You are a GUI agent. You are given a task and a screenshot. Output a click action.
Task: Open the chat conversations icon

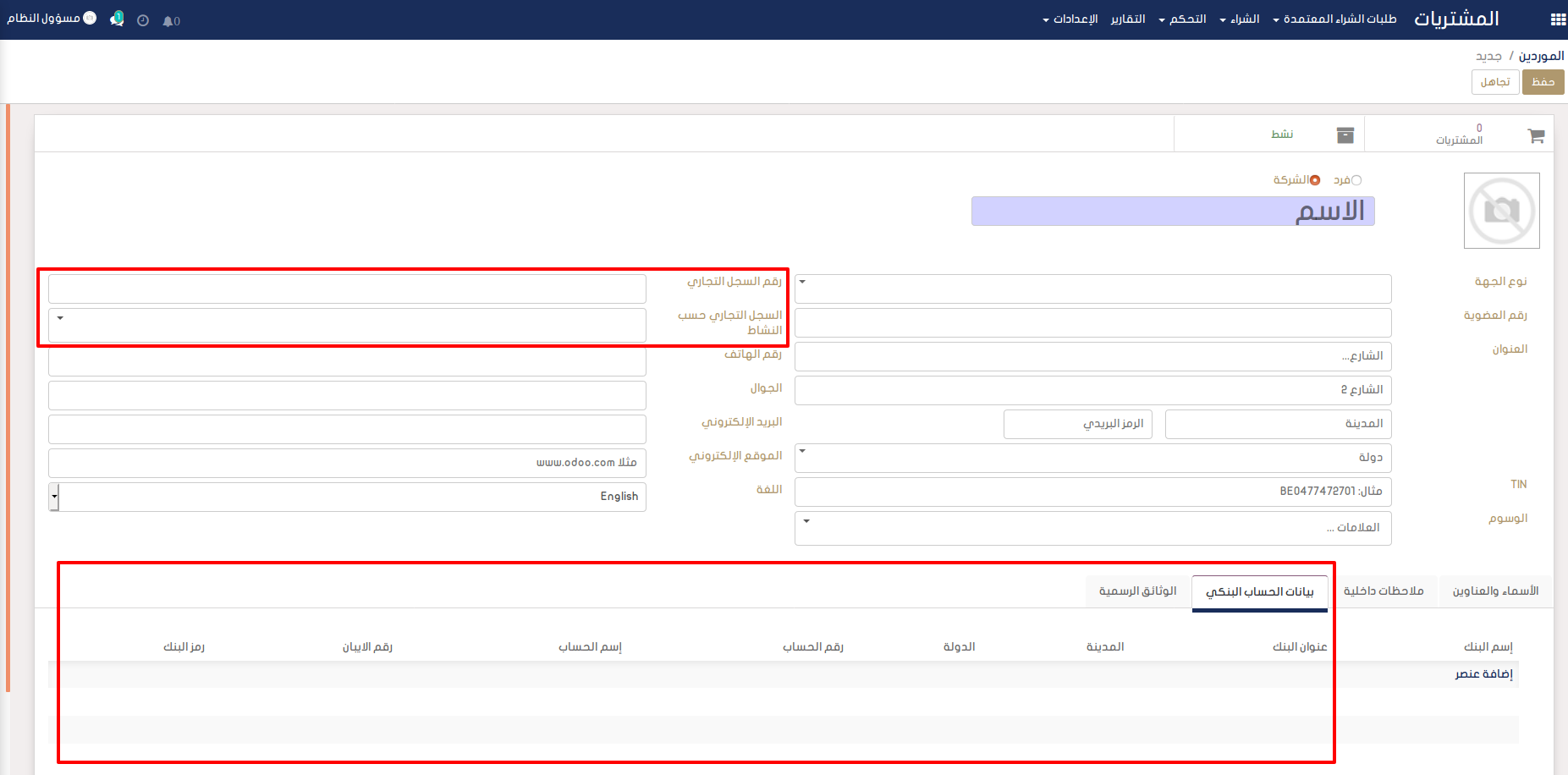(117, 19)
